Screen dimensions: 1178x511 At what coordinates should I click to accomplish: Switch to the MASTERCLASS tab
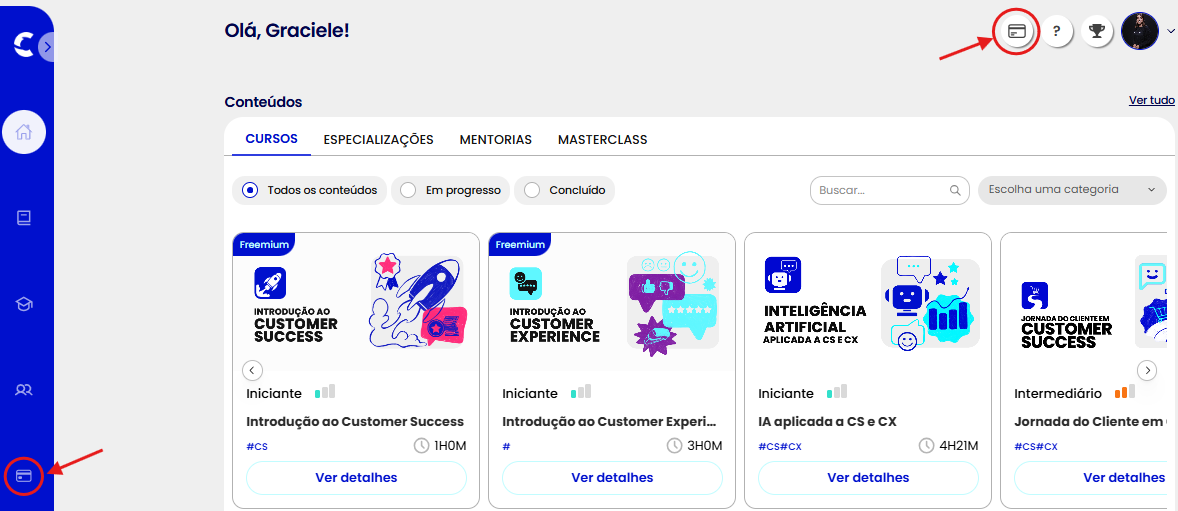(x=603, y=140)
